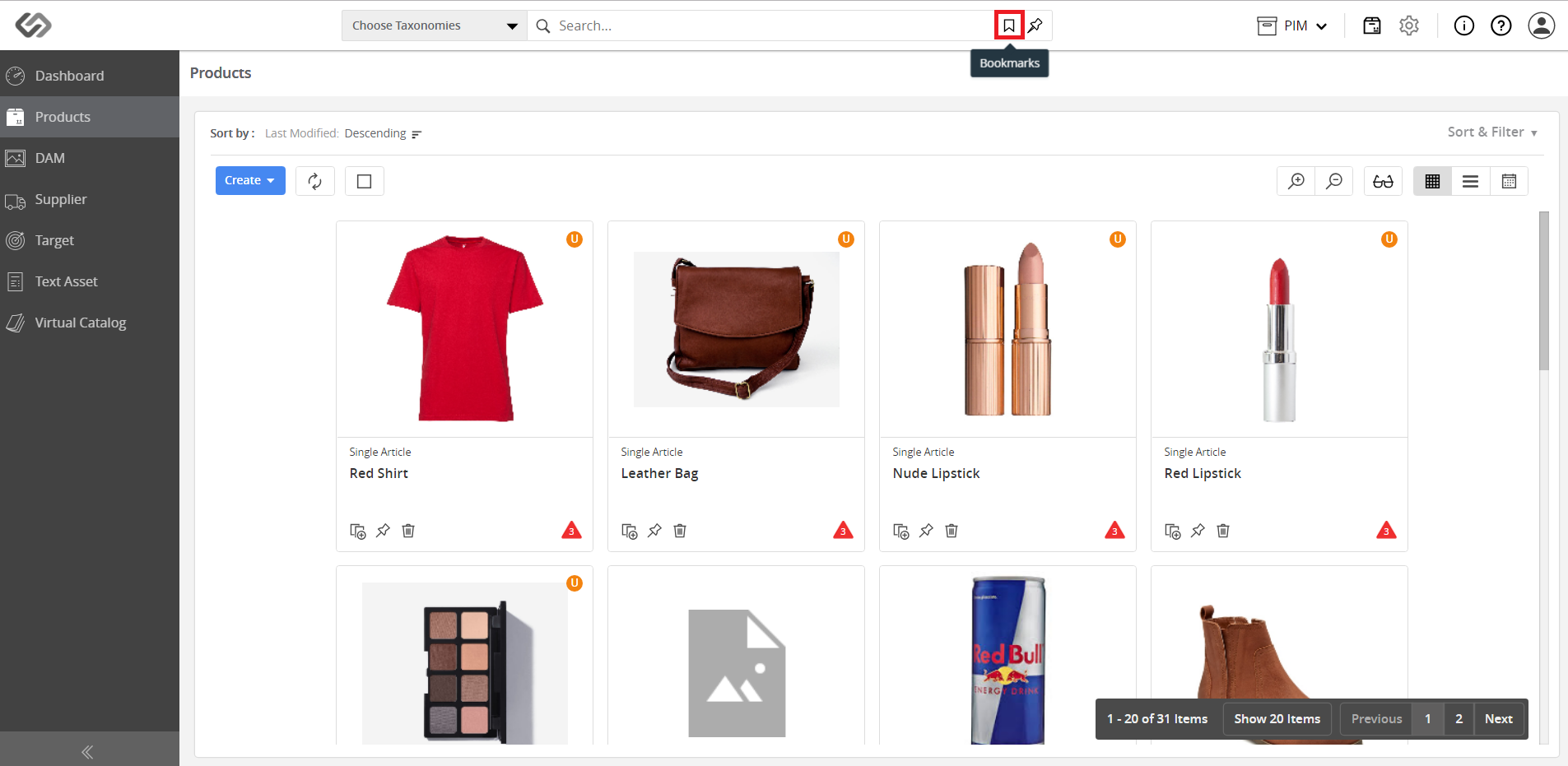Change the Descending sort order

coord(383,133)
